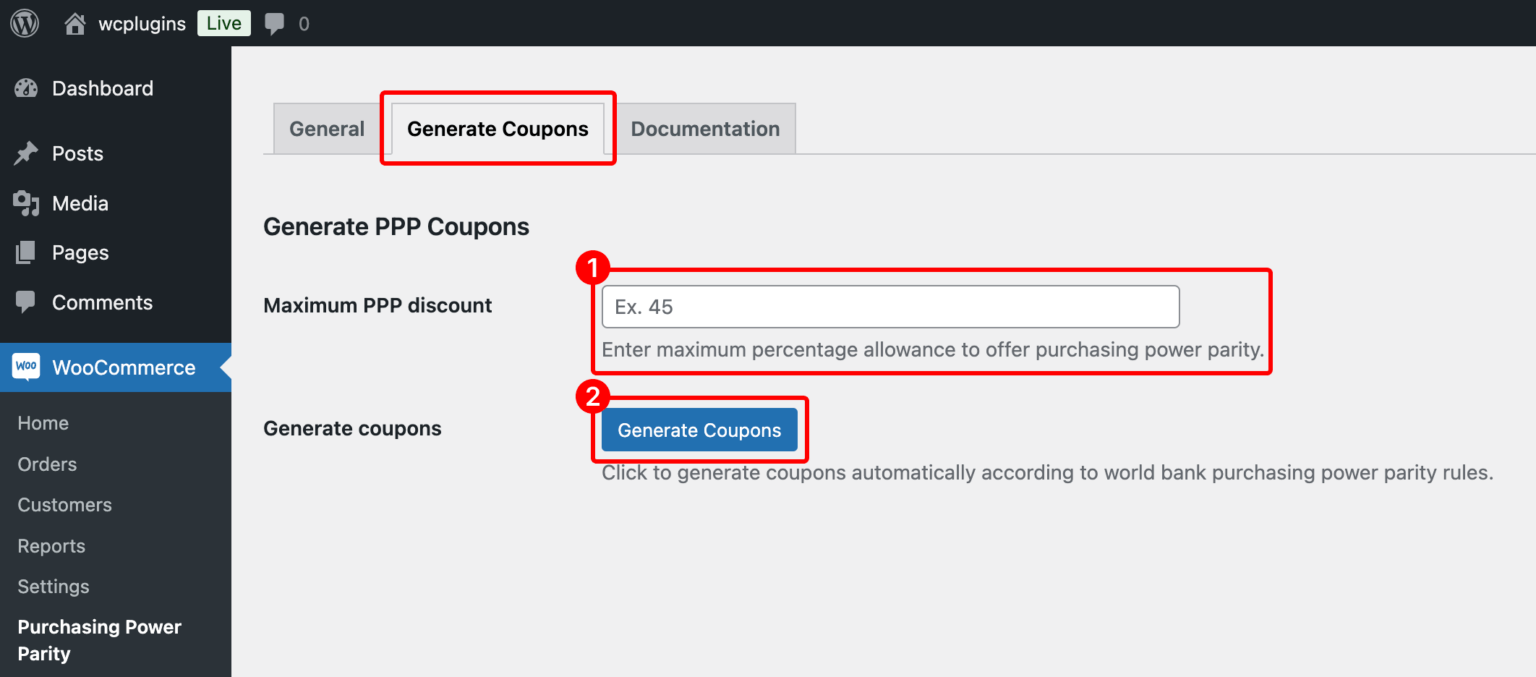
Task: Navigate to Customers in the sidebar
Action: coord(64,505)
